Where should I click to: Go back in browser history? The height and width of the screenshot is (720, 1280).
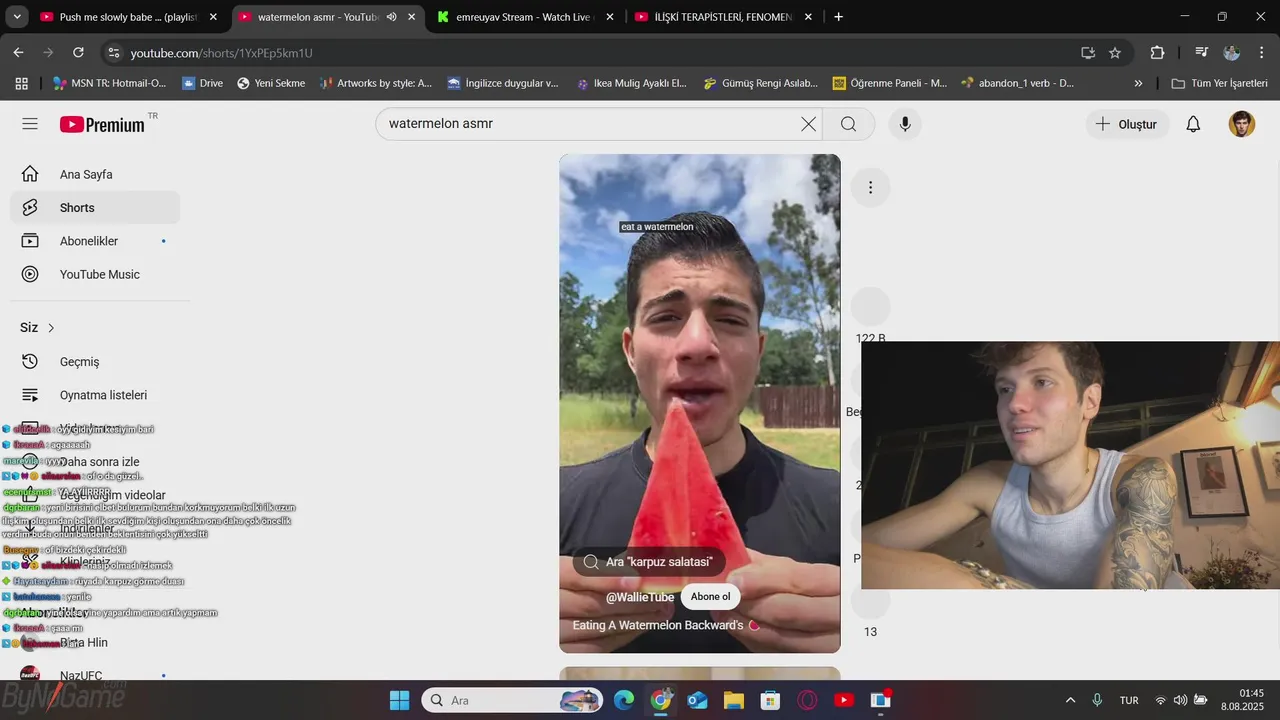click(x=18, y=52)
